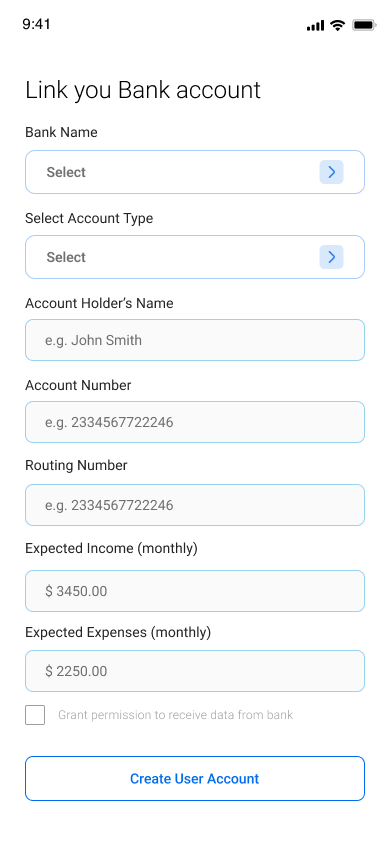This screenshot has width=390, height=844.
Task: Submit with Create User Account button
Action: (x=195, y=778)
